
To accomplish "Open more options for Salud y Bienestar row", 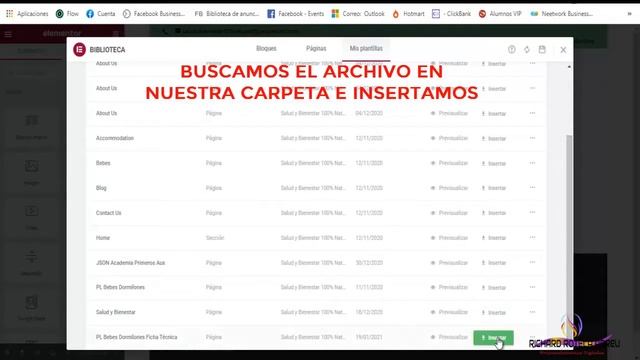I will coord(532,312).
